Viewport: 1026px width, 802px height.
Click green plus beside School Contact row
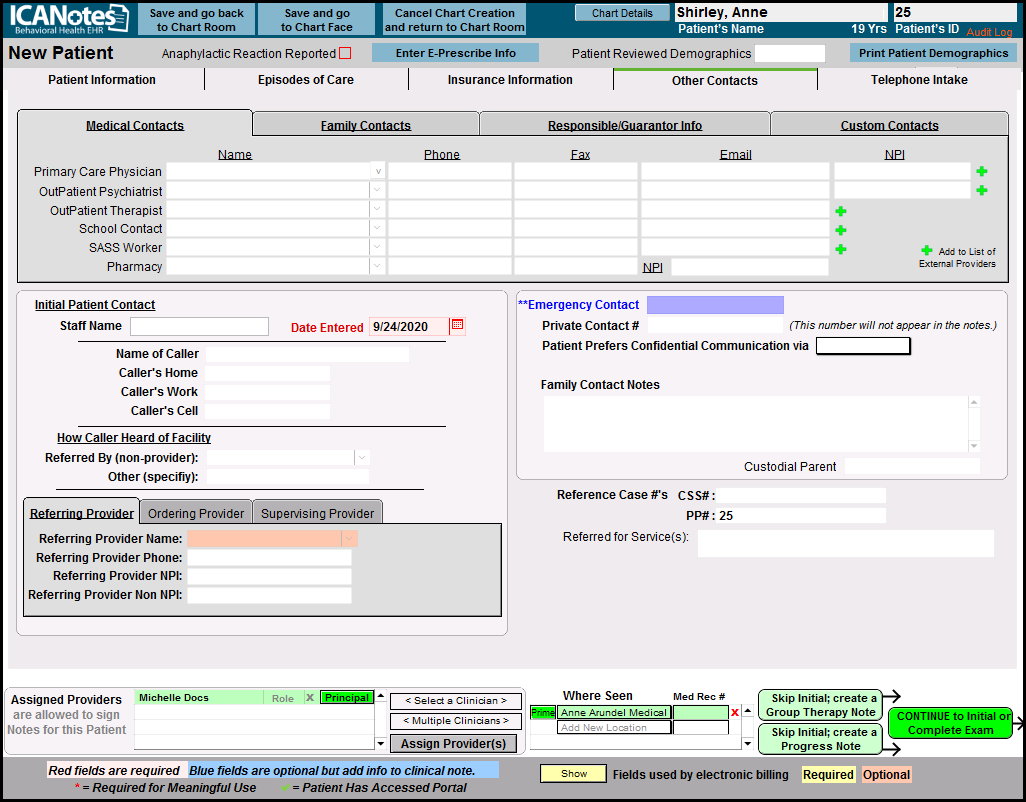841,230
